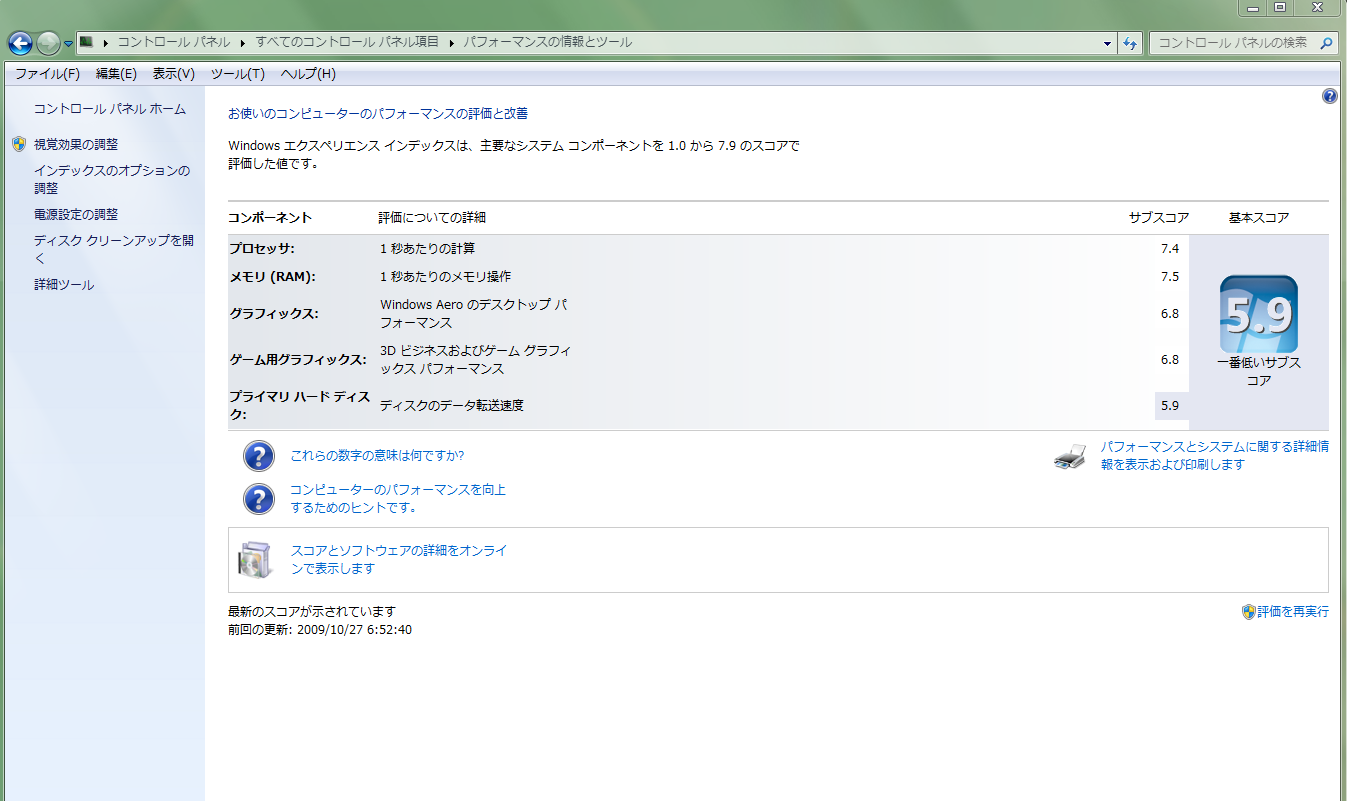The image size is (1347, 801).
Task: Click the 7.4 processor subscore
Action: [x=1169, y=248]
